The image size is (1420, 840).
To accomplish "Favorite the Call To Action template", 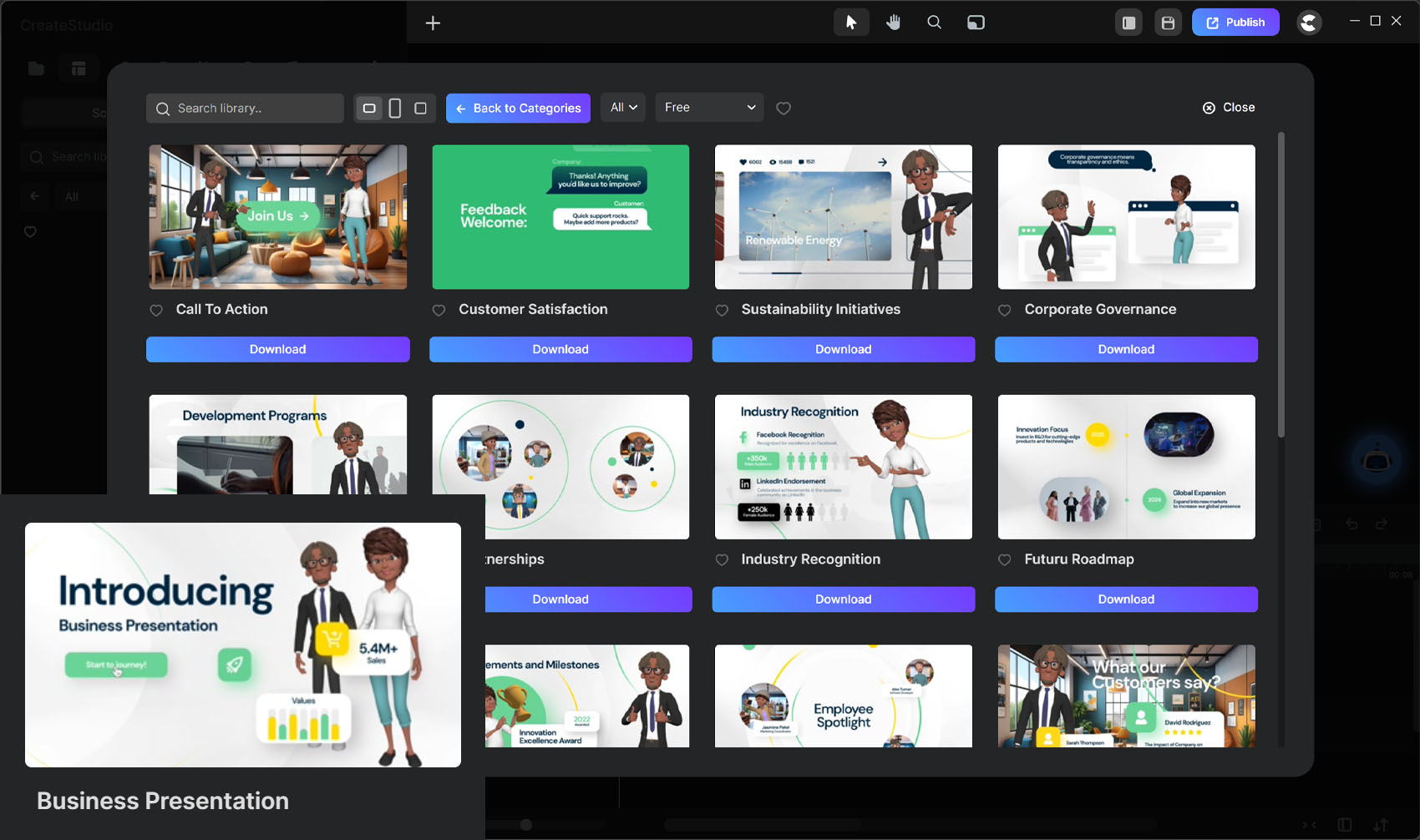I will click(x=156, y=311).
